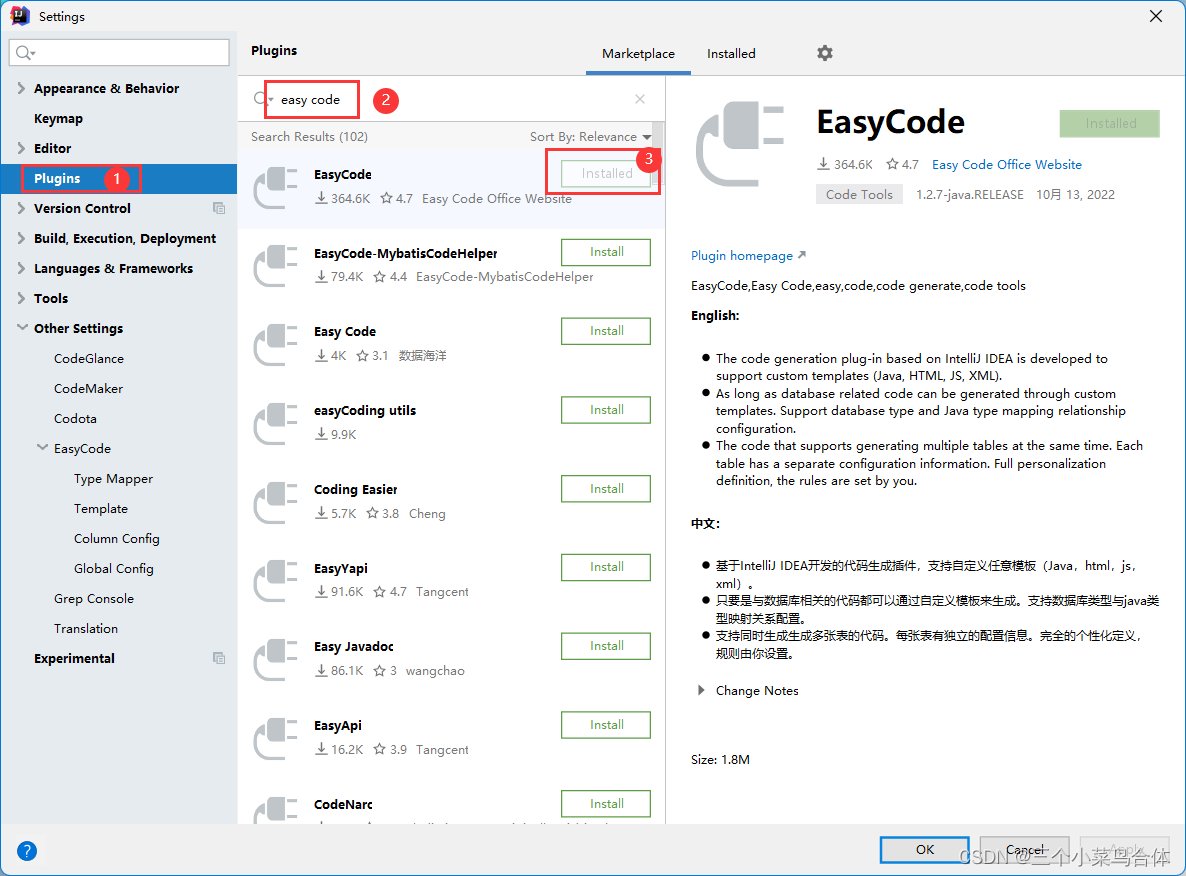Switch to the Marketplace tab
This screenshot has width=1186, height=876.
point(638,54)
